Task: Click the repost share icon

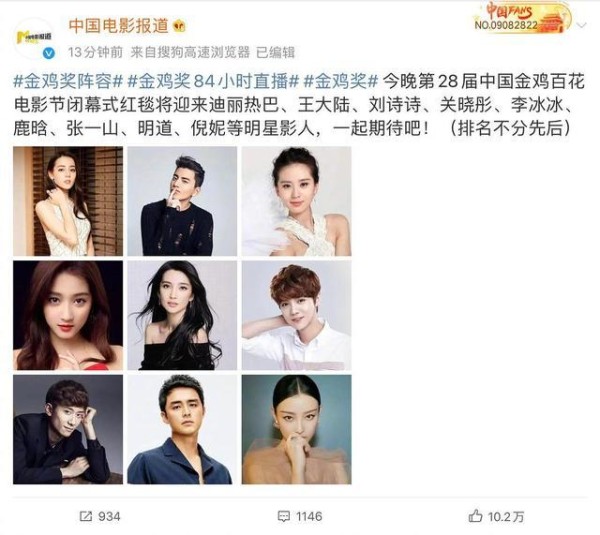Action: tap(85, 517)
